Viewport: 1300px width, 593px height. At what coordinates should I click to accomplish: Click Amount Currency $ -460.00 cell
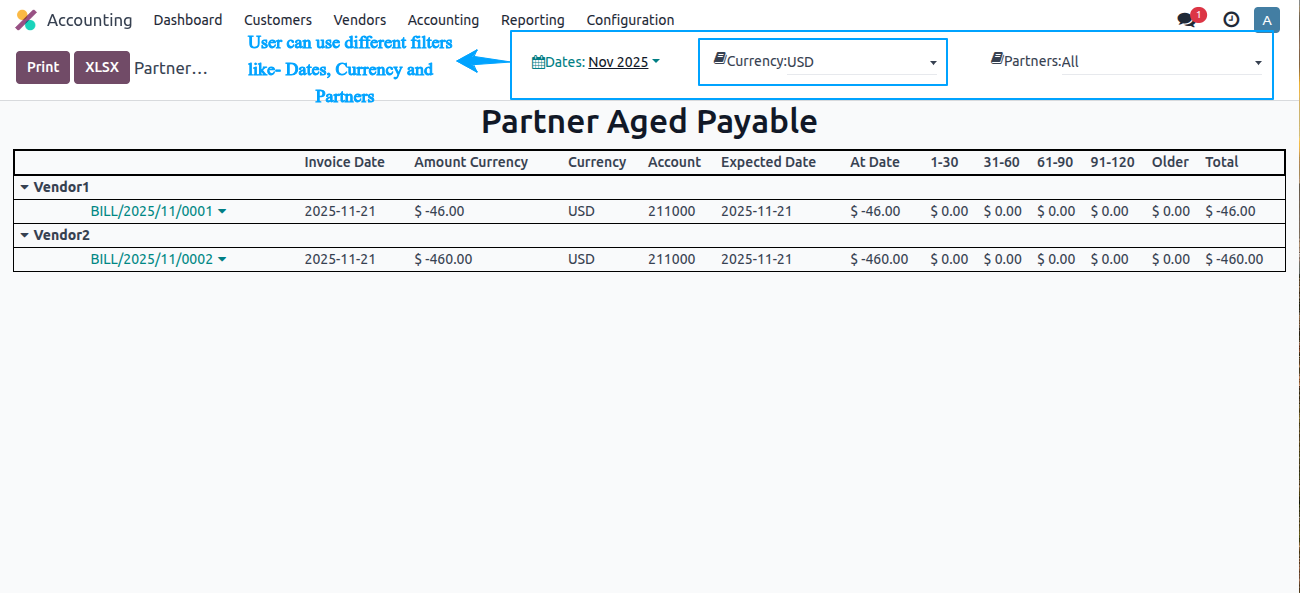[x=443, y=259]
